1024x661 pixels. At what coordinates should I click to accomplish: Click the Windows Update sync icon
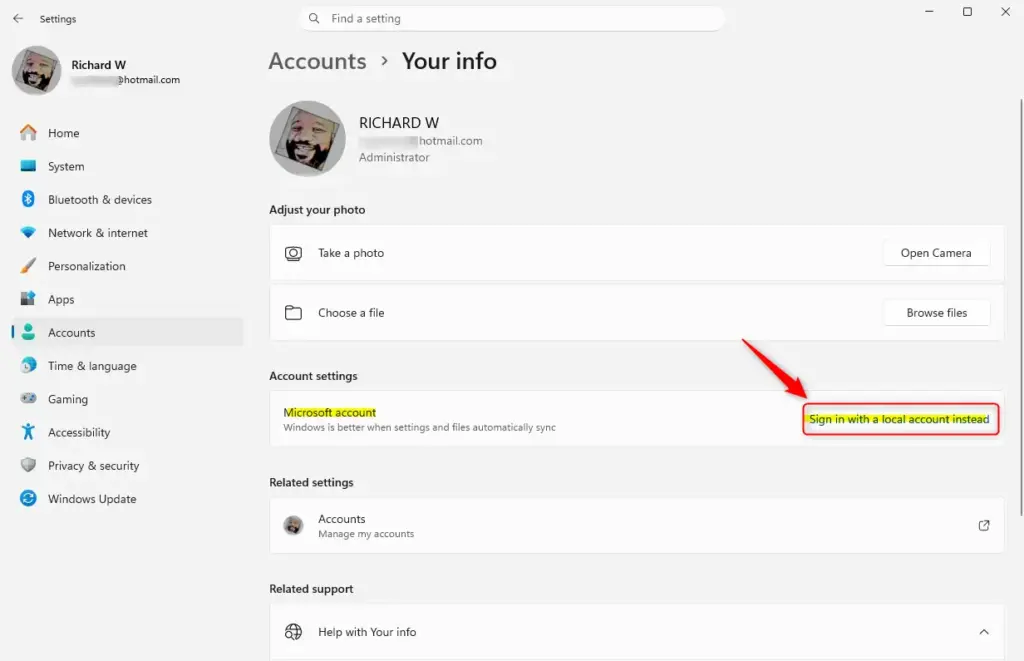pos(28,498)
